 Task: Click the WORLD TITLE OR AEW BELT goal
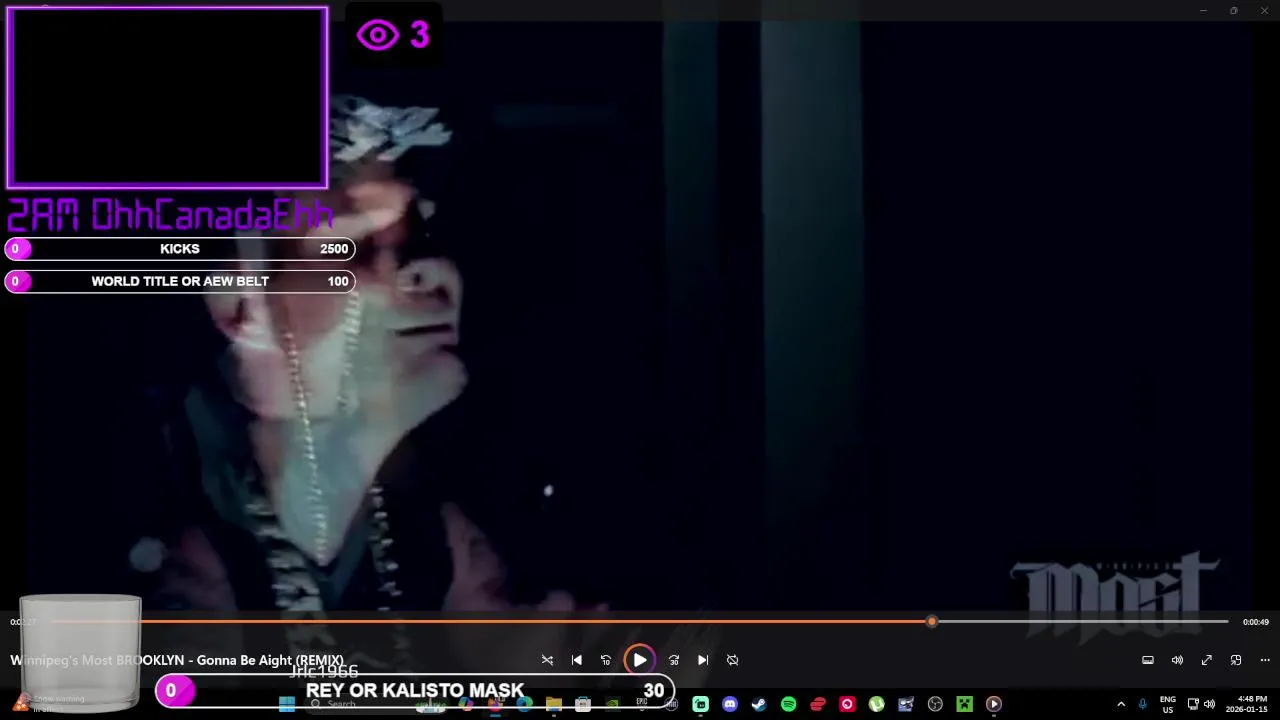[x=180, y=281]
